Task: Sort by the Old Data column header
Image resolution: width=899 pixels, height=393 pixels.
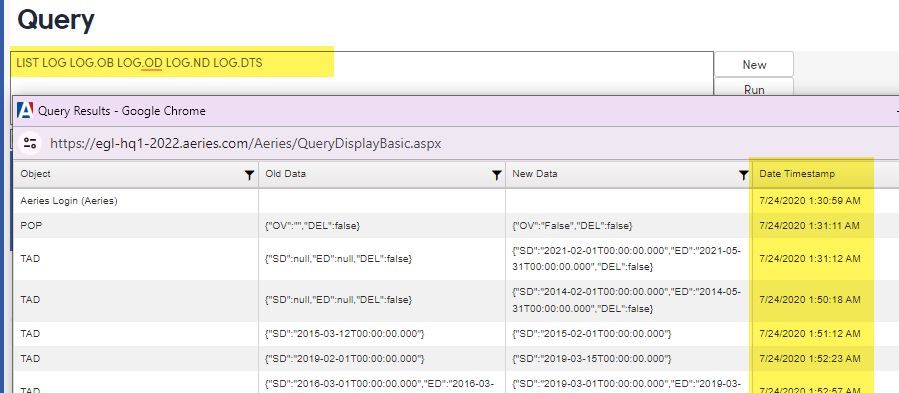Action: pos(286,174)
